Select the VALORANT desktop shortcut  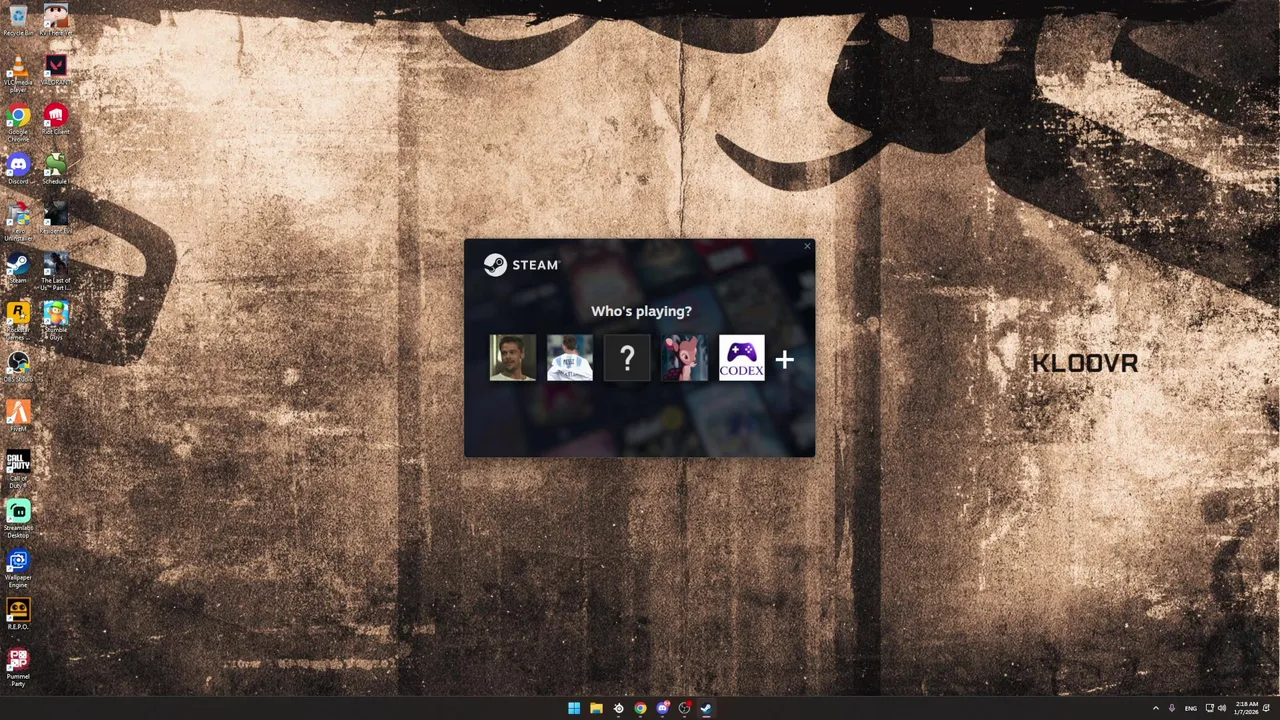56,70
